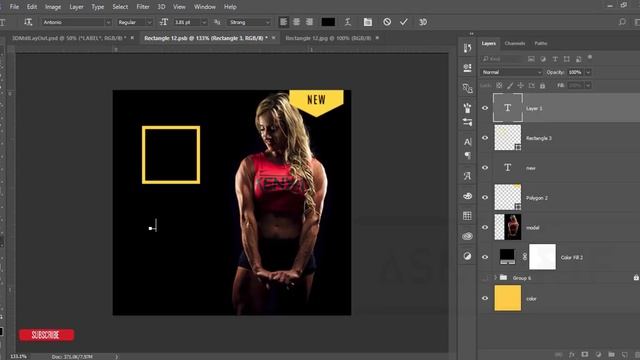Open the Adjustments panel icon
640x360 pixels.
point(467,256)
